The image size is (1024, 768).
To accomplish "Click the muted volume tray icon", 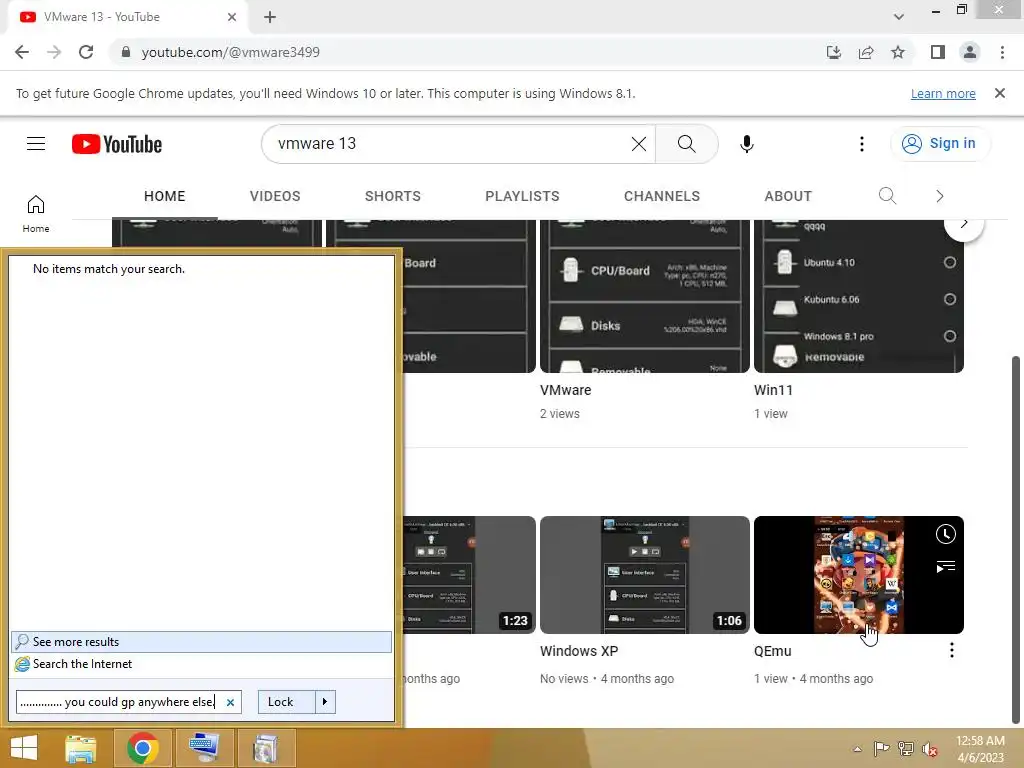I will tap(929, 749).
